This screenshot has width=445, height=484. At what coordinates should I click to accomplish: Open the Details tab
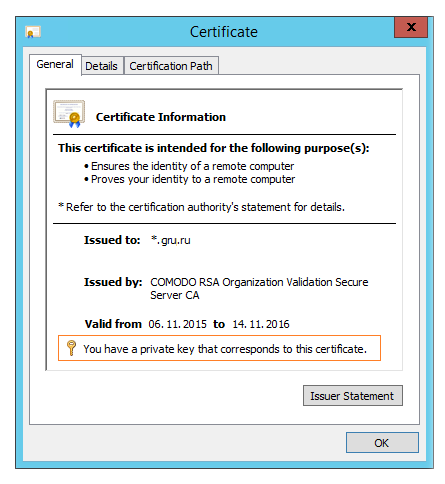[102, 66]
